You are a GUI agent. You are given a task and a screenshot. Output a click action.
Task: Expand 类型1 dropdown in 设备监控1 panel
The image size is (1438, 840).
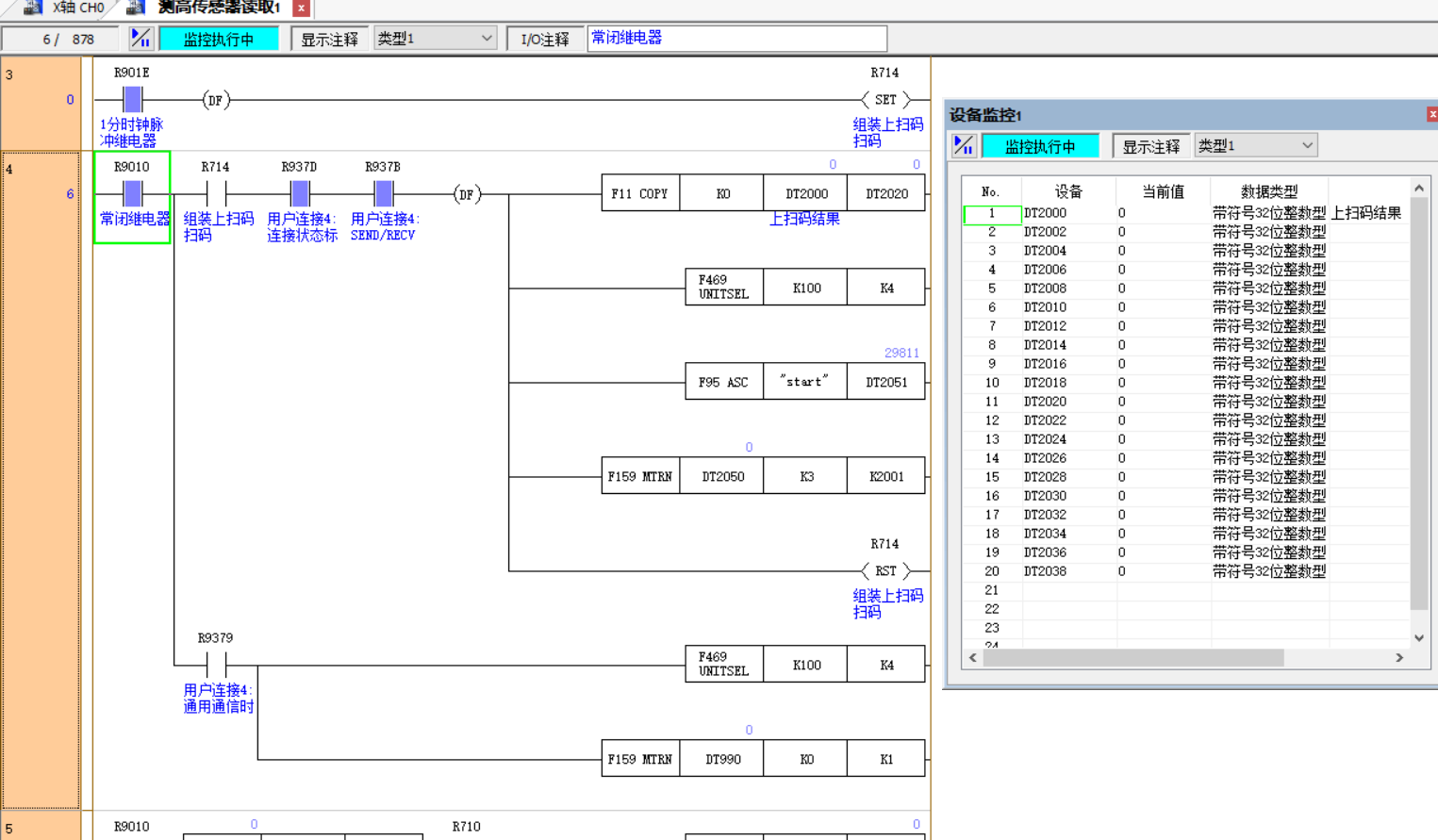click(1255, 146)
